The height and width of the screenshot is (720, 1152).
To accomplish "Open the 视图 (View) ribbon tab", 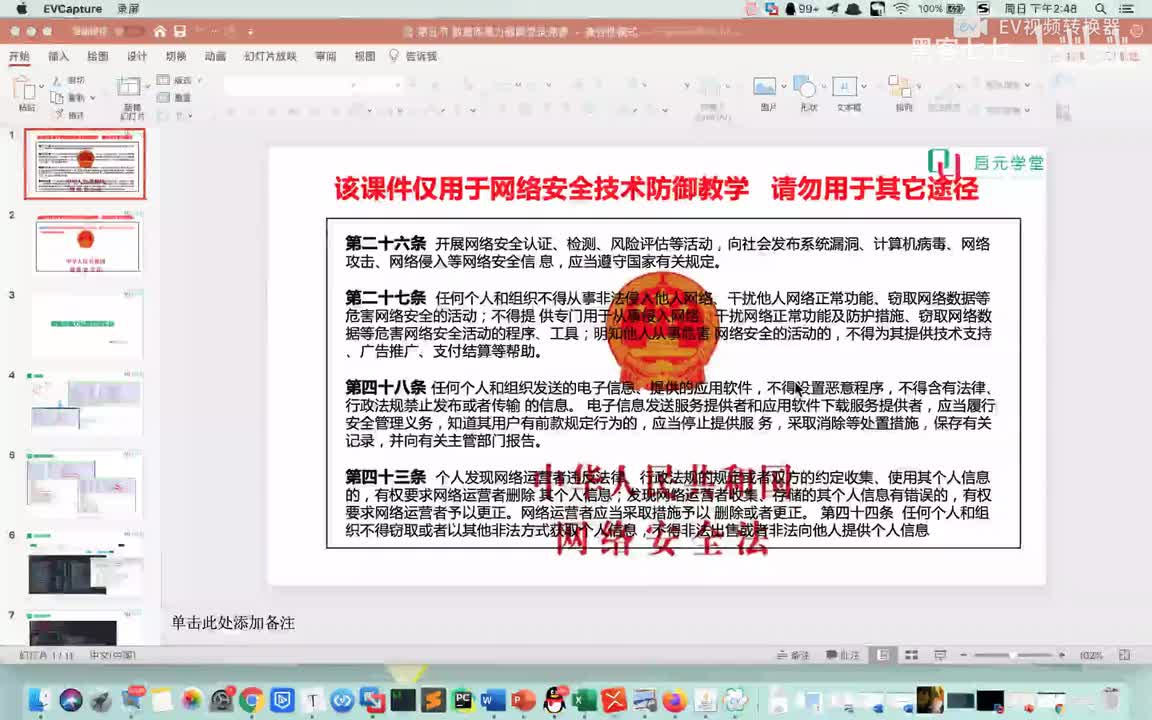I will tap(364, 56).
